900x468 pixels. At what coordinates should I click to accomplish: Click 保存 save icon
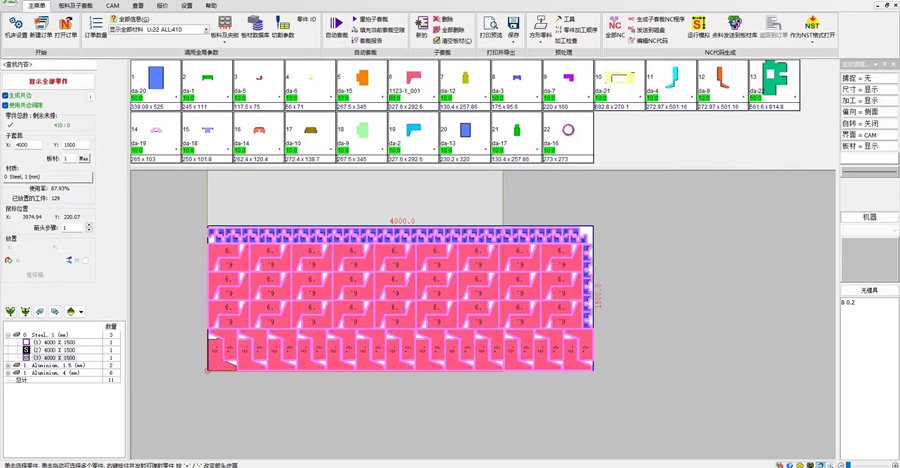(x=513, y=28)
